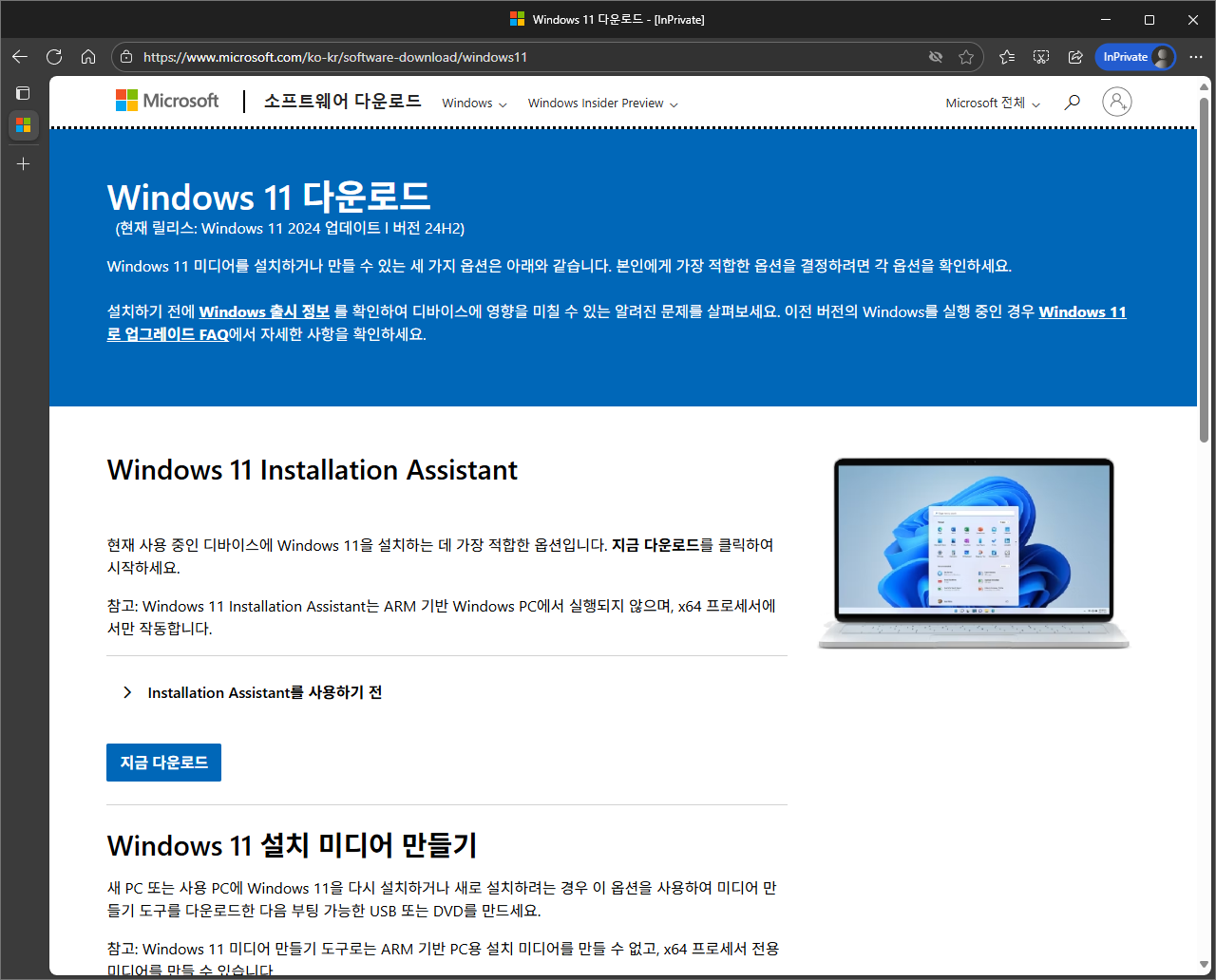Image resolution: width=1216 pixels, height=980 pixels.
Task: Click the Windows 11 다운로드 page title
Action: [269, 198]
